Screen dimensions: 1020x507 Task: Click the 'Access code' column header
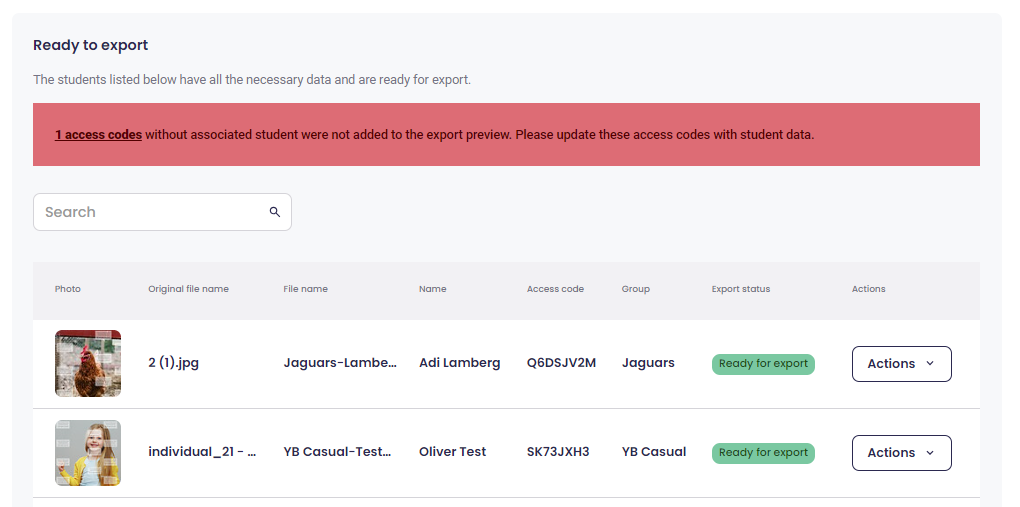pyautogui.click(x=556, y=289)
